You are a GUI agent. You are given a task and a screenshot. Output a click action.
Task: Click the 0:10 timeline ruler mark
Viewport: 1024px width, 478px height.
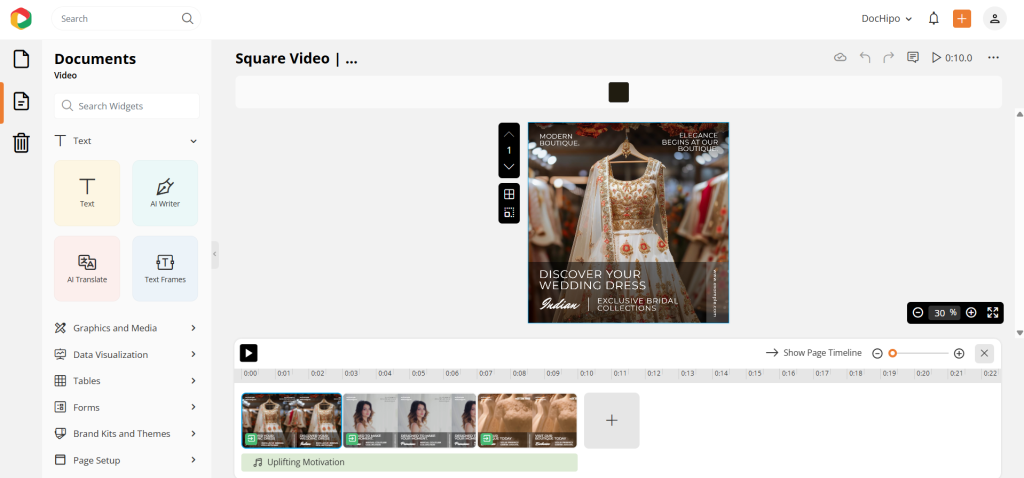click(586, 374)
